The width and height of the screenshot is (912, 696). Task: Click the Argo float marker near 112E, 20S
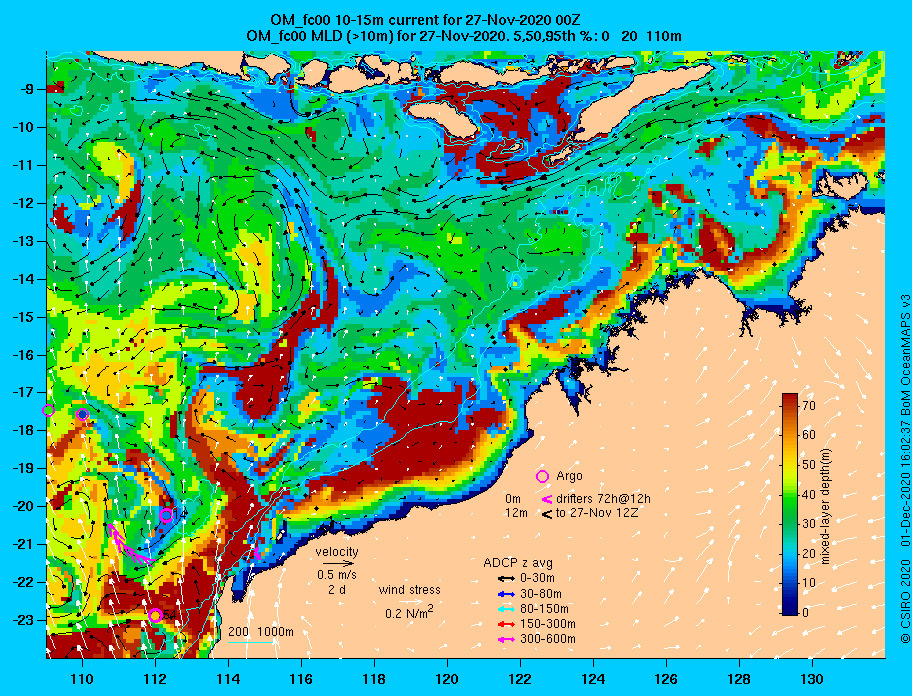pos(166,515)
